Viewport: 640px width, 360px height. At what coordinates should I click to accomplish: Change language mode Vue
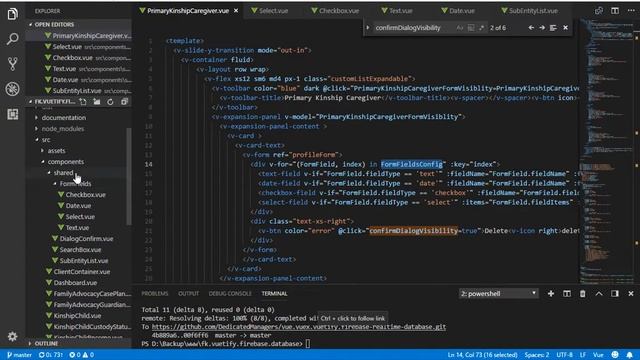(598, 355)
